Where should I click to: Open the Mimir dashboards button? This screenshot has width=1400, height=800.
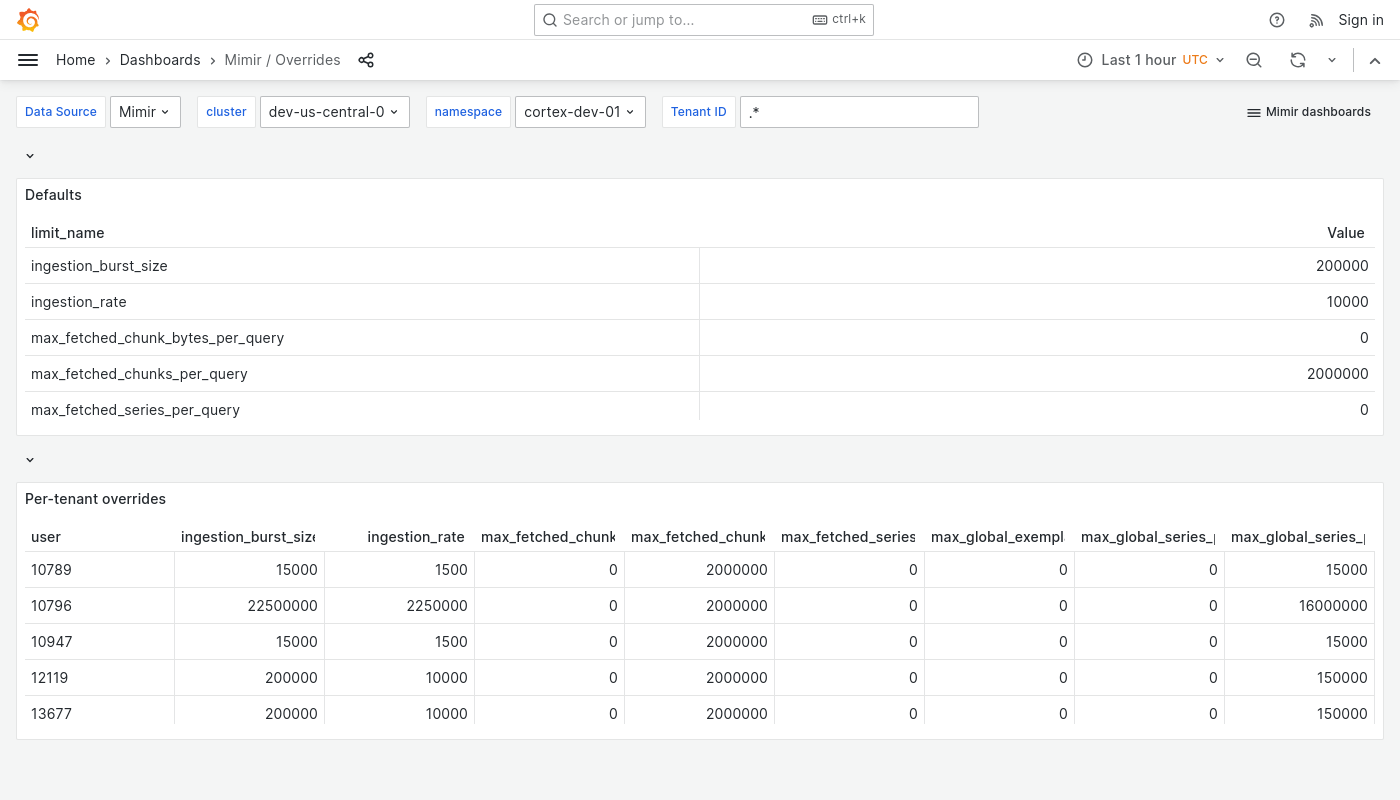[1308, 112]
